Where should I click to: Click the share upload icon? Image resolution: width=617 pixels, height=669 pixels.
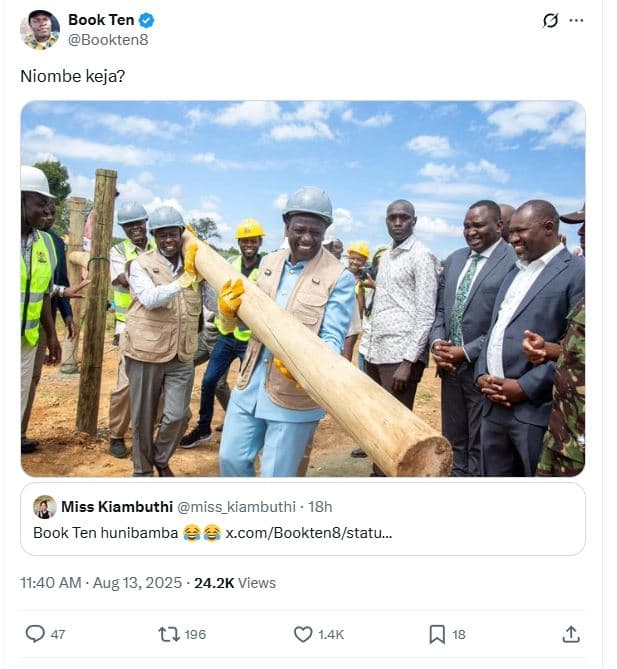[571, 634]
